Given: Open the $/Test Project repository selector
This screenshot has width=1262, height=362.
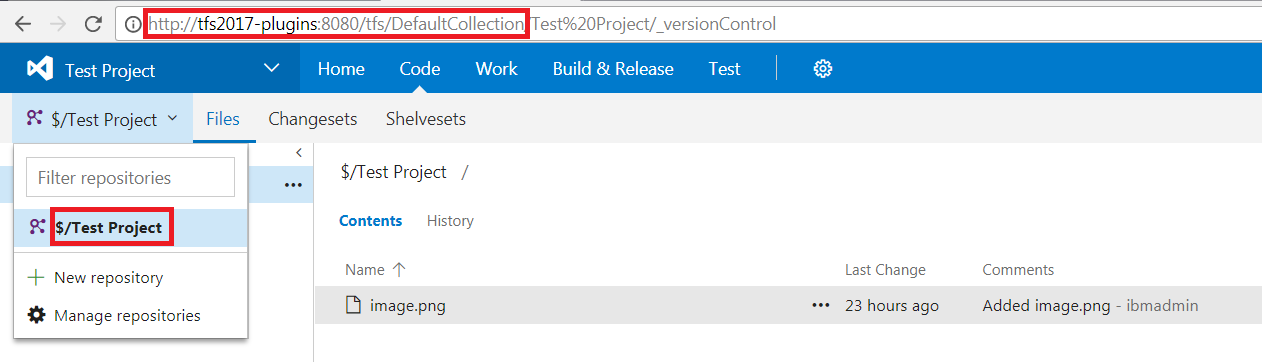Looking at the screenshot, I should click(x=102, y=119).
